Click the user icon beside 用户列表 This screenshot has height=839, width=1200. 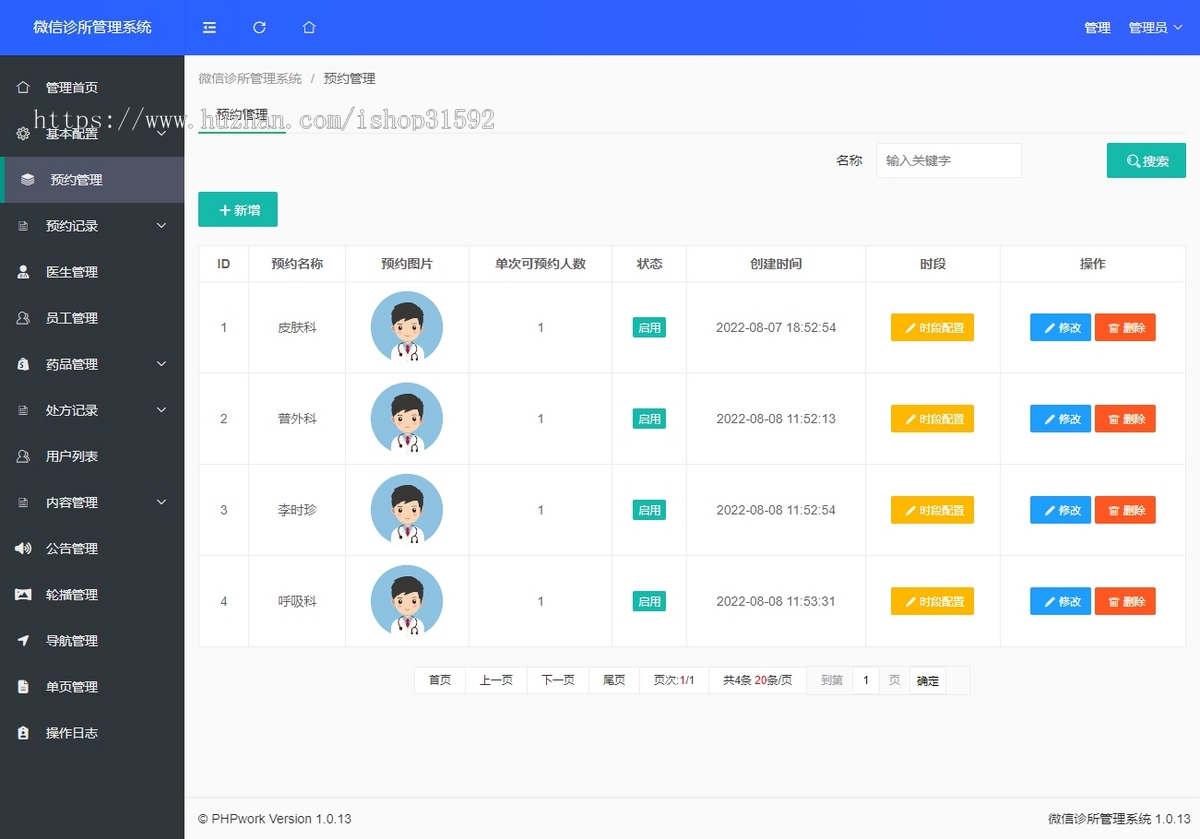click(24, 456)
